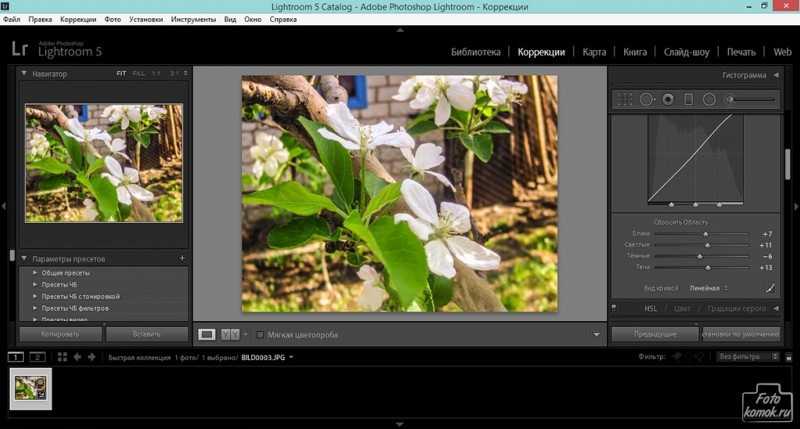Reset settings with Установки по умолчанию button
The image size is (800, 429).
pyautogui.click(x=741, y=334)
